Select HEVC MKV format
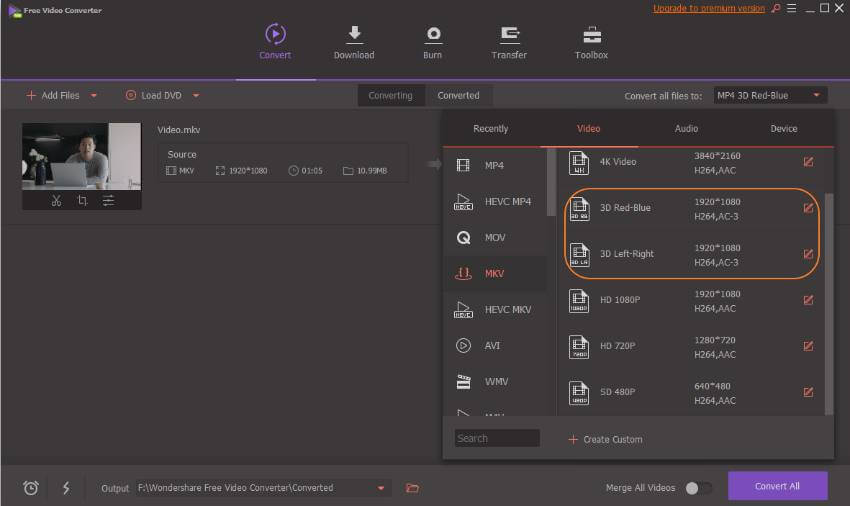 coord(495,310)
